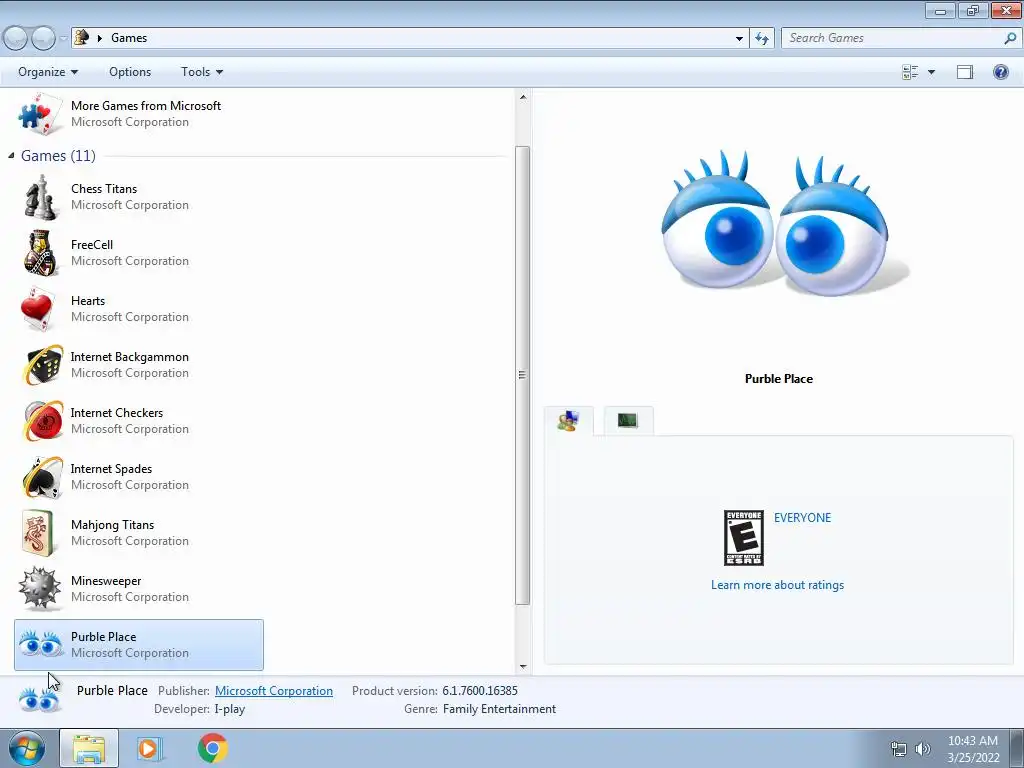The image size is (1024, 768).
Task: Click the network tray icon
Action: (899, 749)
